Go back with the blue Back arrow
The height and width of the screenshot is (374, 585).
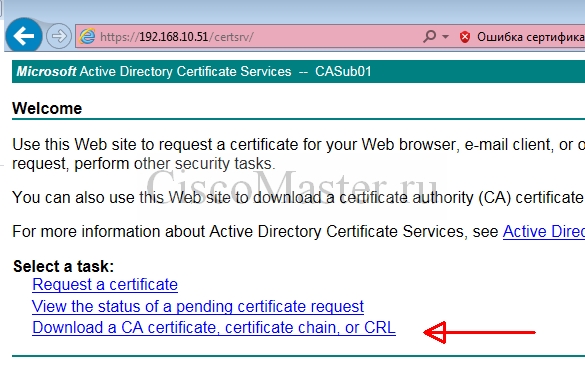point(24,36)
